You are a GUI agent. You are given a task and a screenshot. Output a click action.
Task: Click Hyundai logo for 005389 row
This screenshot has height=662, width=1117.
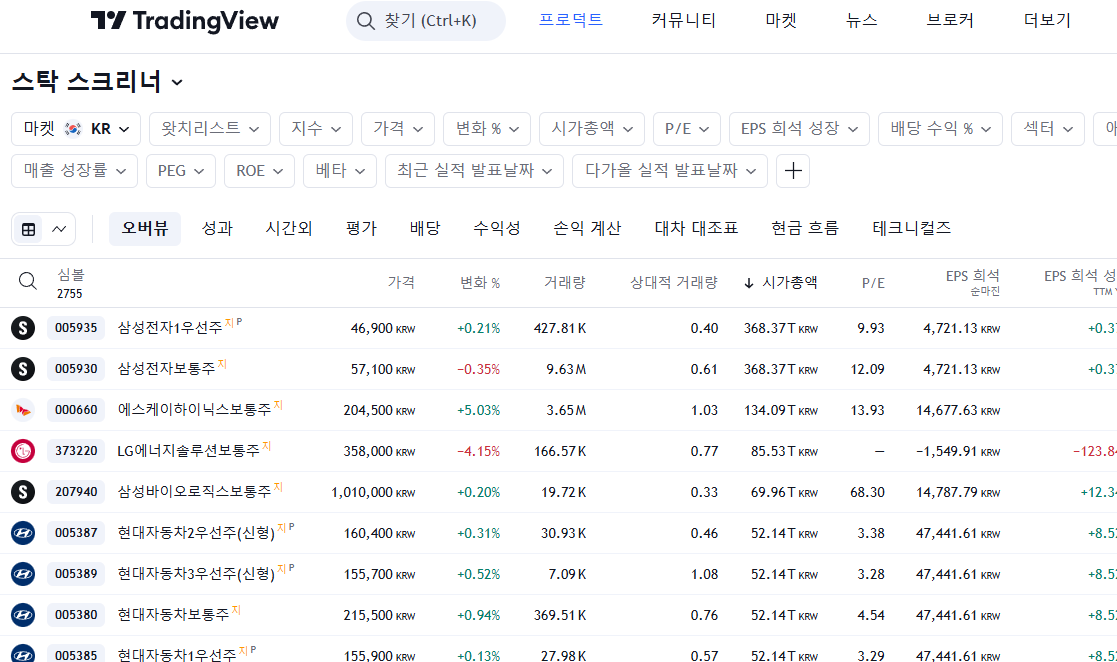[23, 574]
